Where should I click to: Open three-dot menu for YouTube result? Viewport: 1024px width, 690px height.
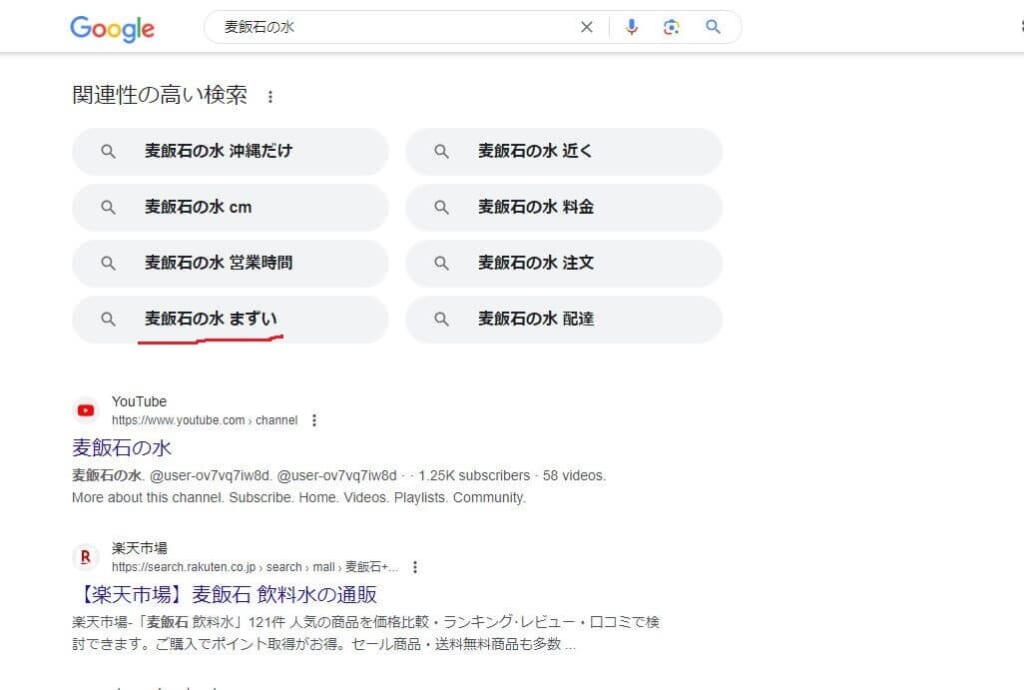click(314, 421)
